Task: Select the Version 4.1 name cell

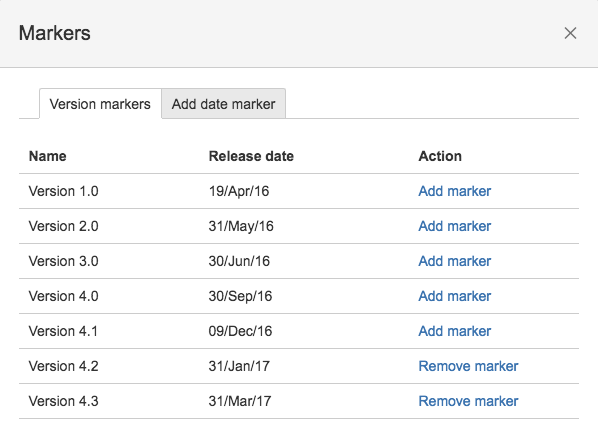Action: (x=63, y=331)
